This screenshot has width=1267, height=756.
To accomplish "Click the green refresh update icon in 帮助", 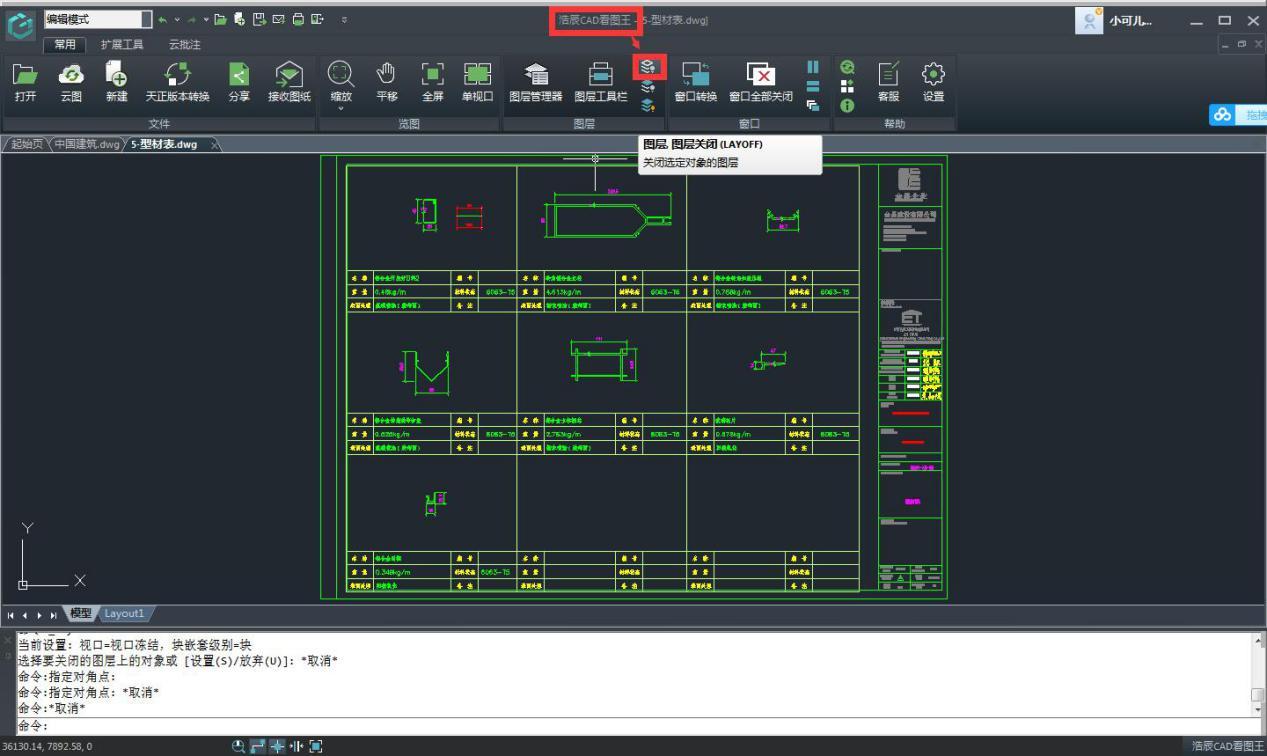I will pos(848,67).
